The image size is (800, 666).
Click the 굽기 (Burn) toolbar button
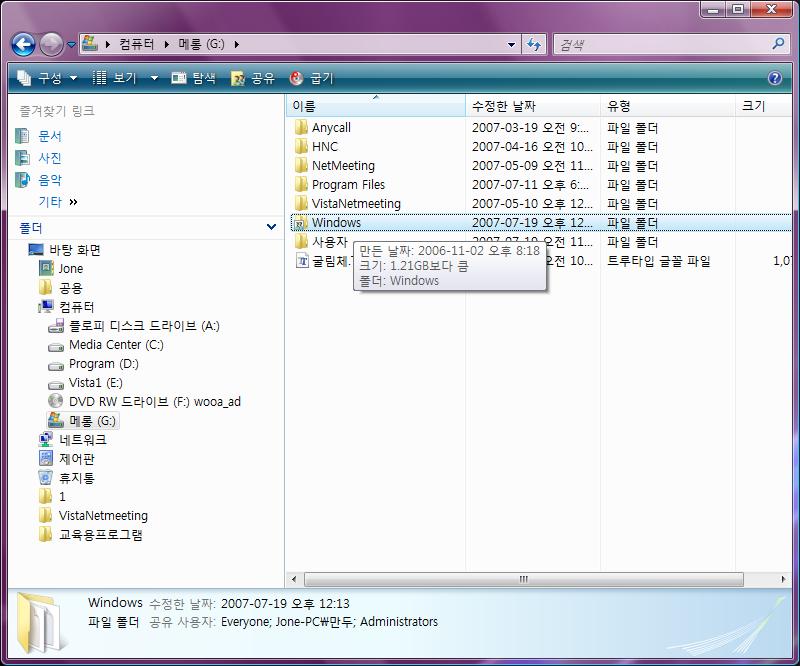pyautogui.click(x=311, y=78)
